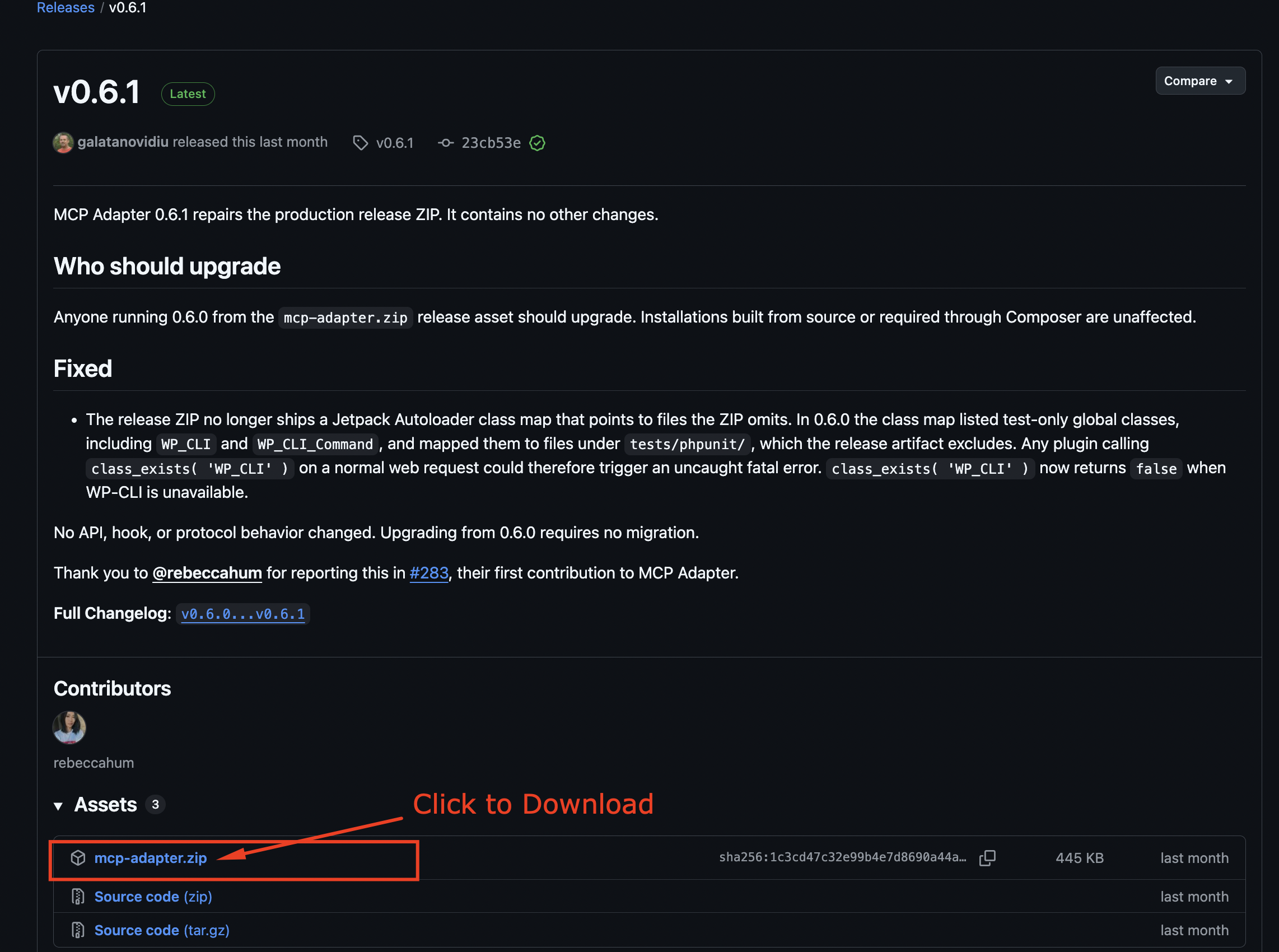The height and width of the screenshot is (952, 1279).
Task: Open issue #283 link
Action: (429, 573)
